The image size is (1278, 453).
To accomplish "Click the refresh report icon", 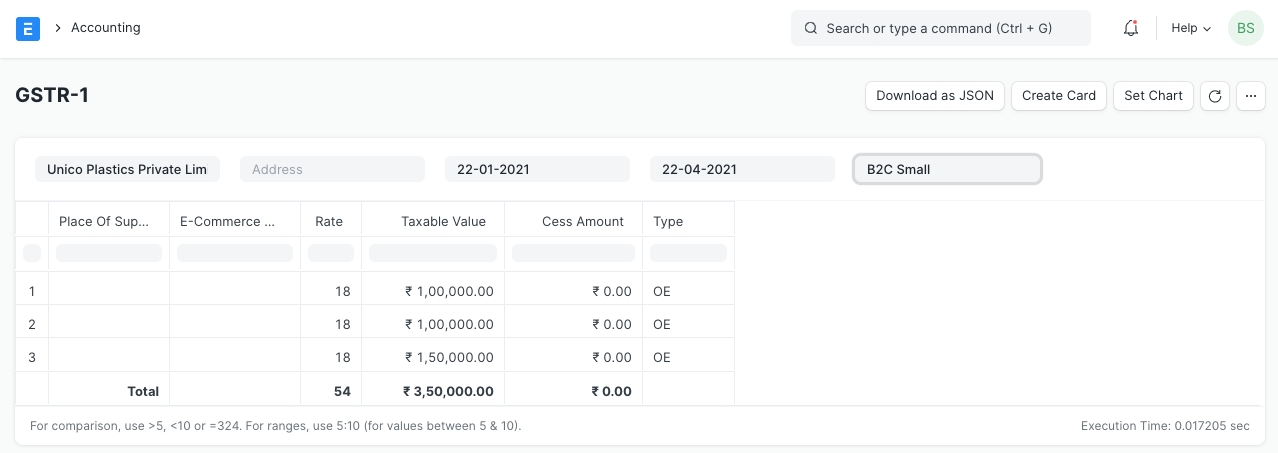I will coord(1215,96).
